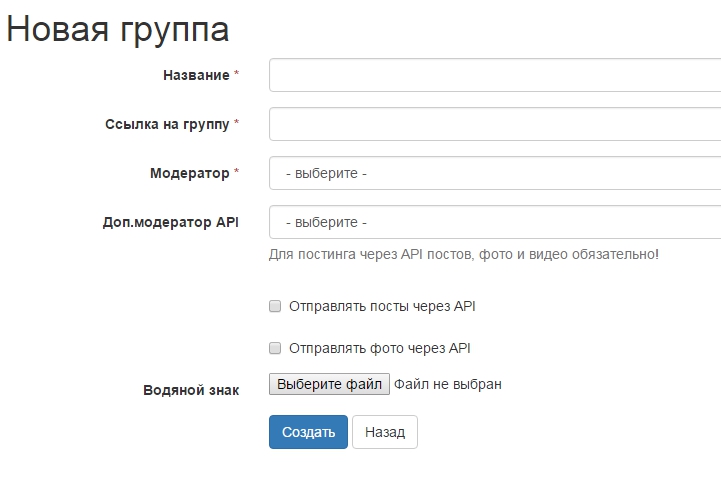Click the Новая группа page heading

118,29
